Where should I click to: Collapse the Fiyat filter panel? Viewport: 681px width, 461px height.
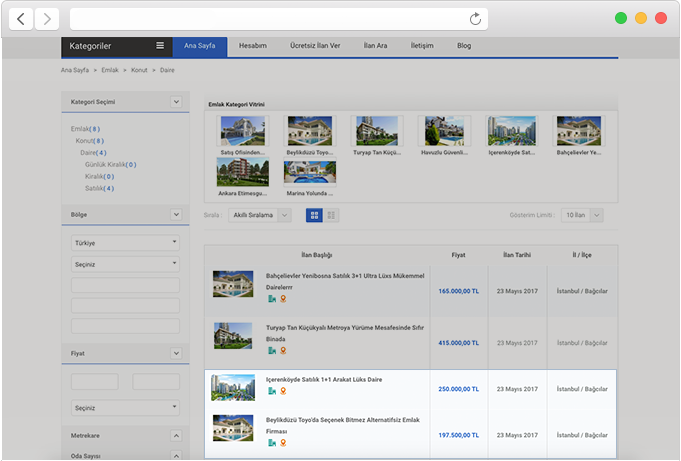176,354
